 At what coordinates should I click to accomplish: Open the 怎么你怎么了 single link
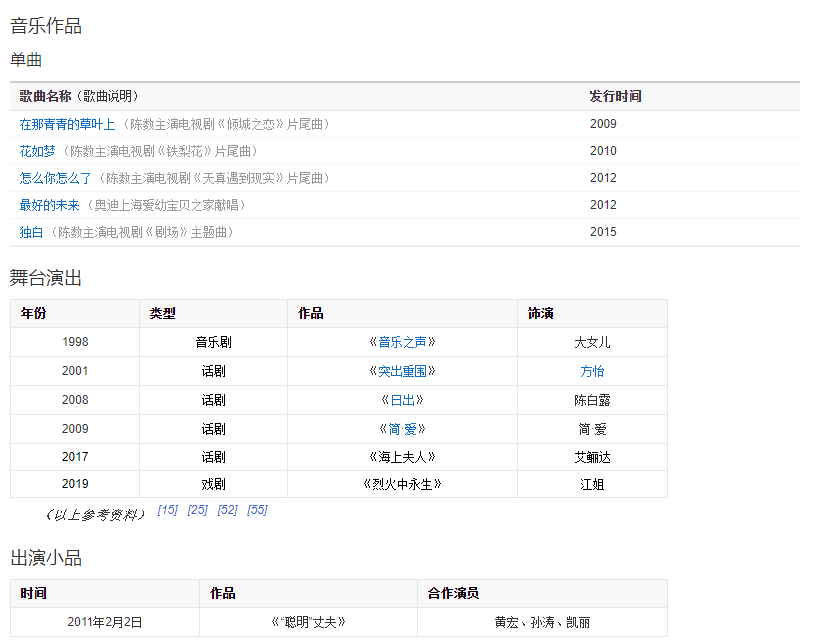coord(56,178)
